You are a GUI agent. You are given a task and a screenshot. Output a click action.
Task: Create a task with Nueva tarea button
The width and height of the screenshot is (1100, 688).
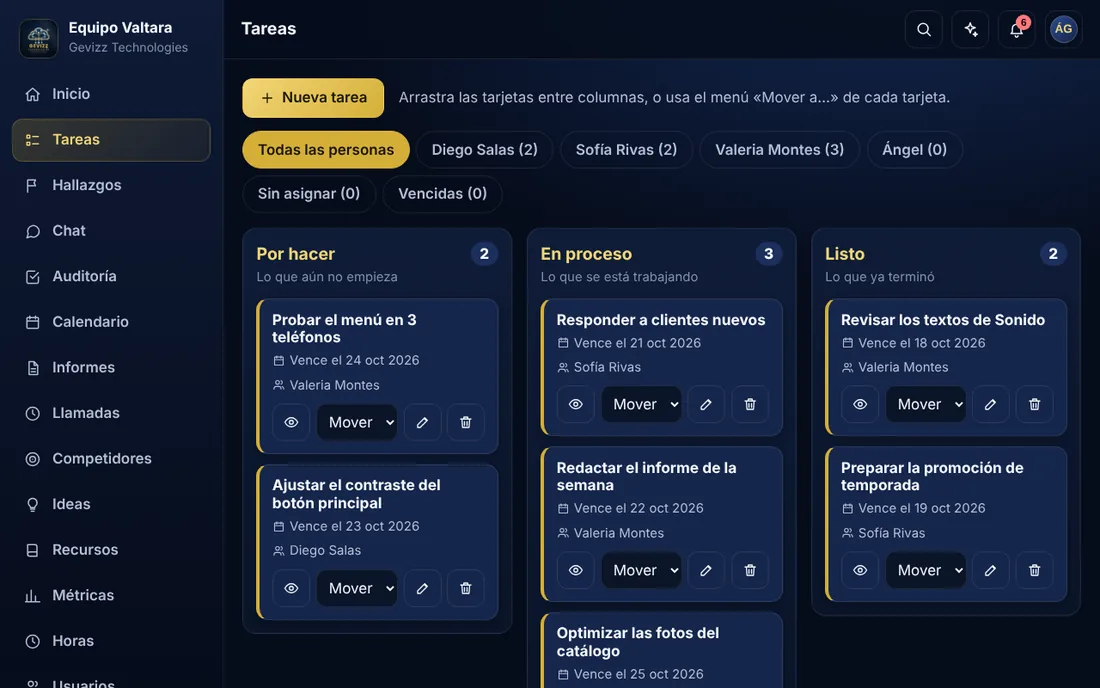313,97
